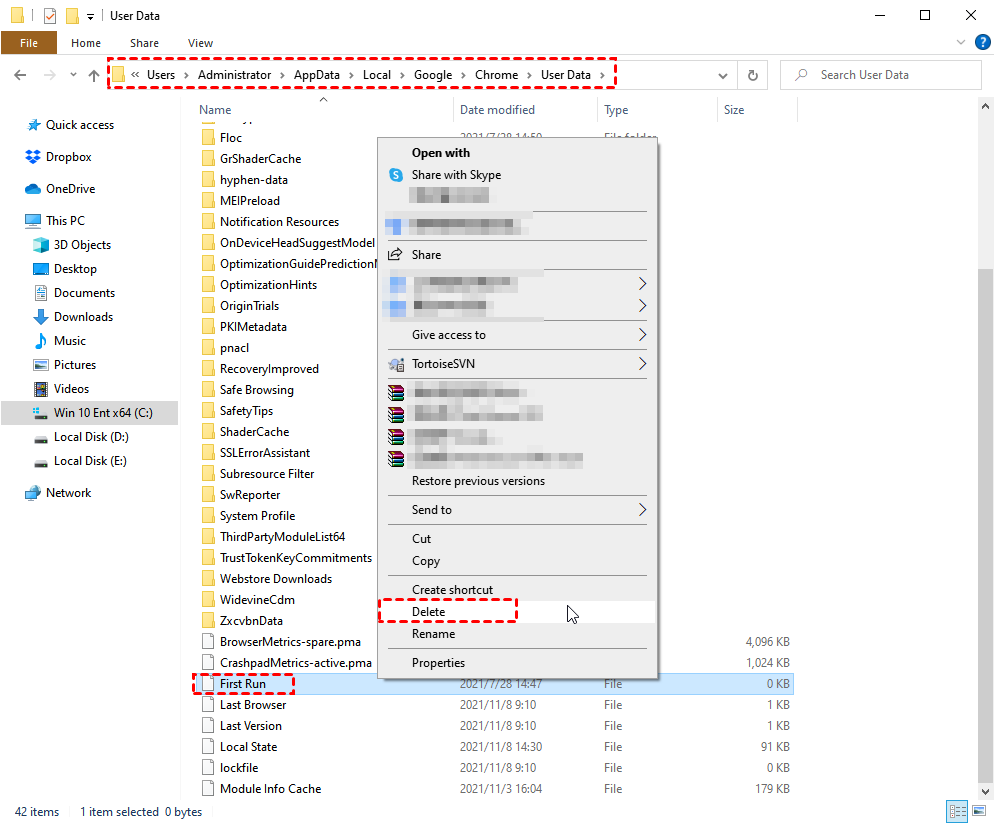Select the Local State file
This screenshot has height=824, width=995.
(248, 747)
